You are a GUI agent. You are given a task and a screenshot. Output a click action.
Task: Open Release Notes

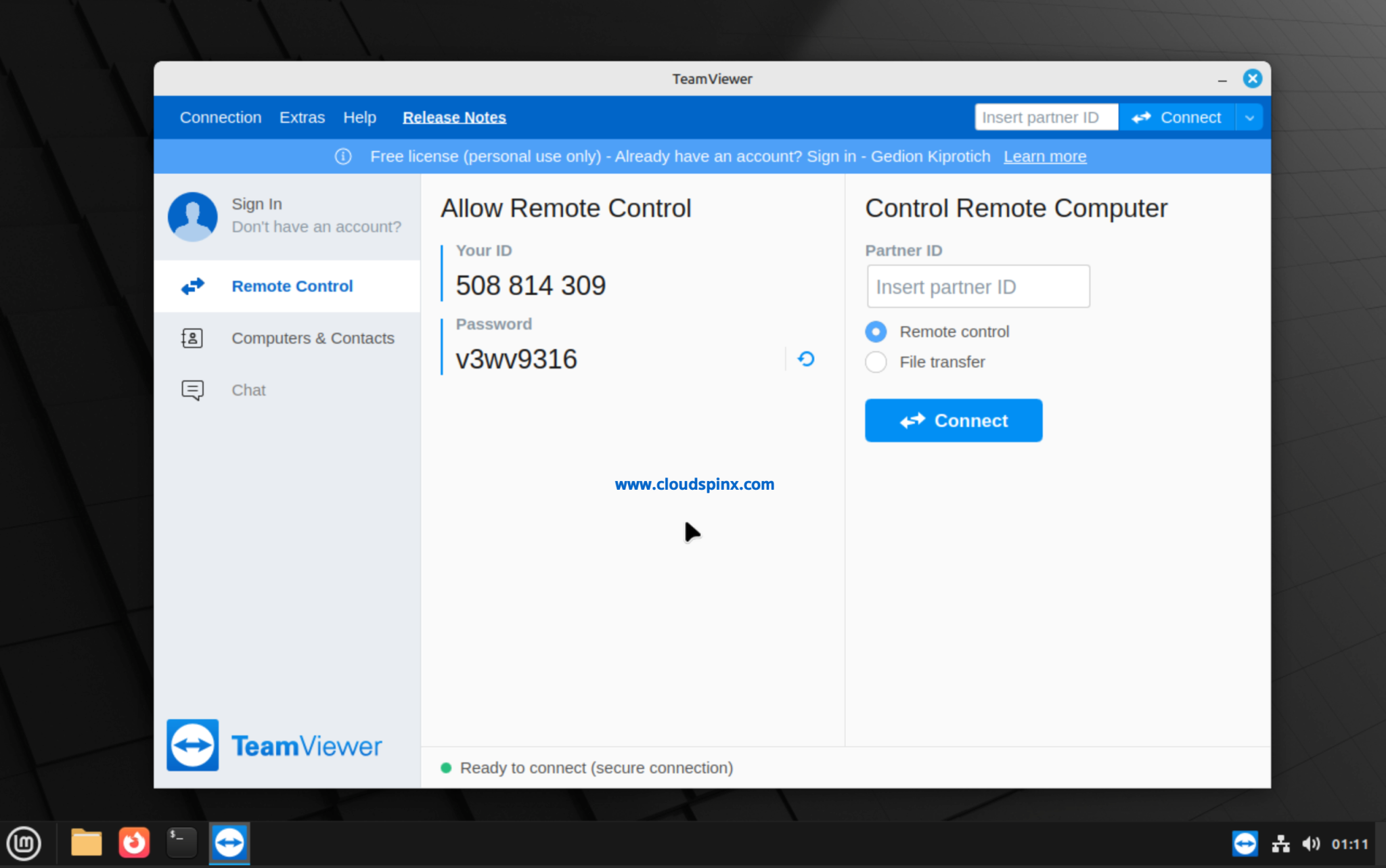[x=454, y=116]
